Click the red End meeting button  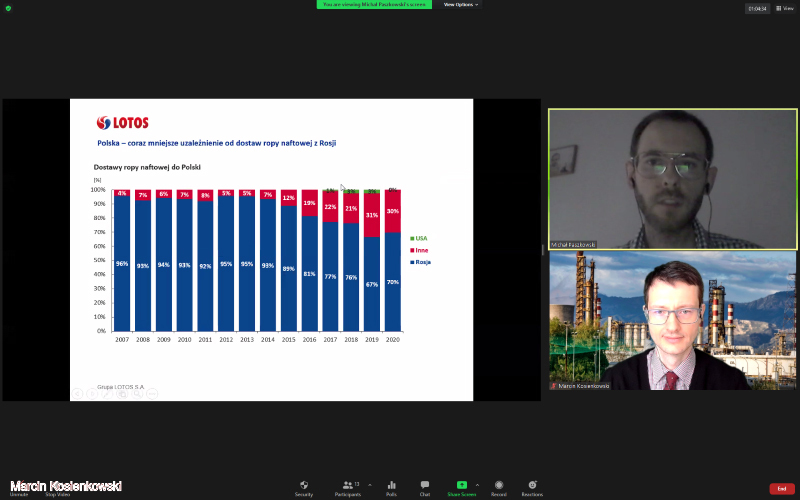click(781, 488)
